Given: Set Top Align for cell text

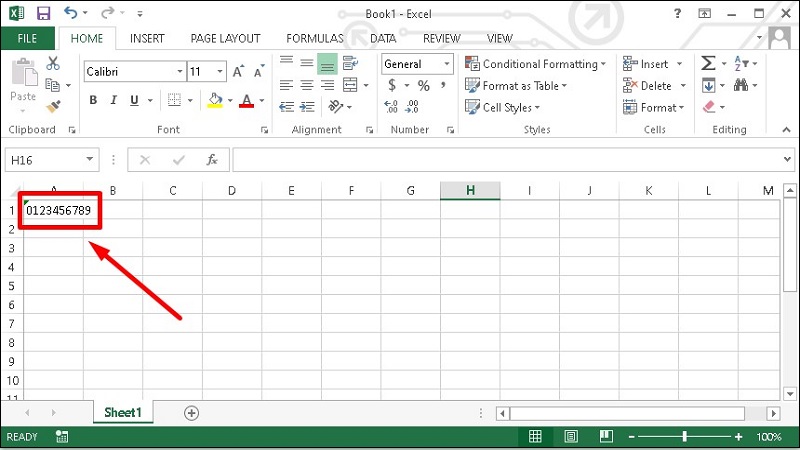Looking at the screenshot, I should [286, 63].
